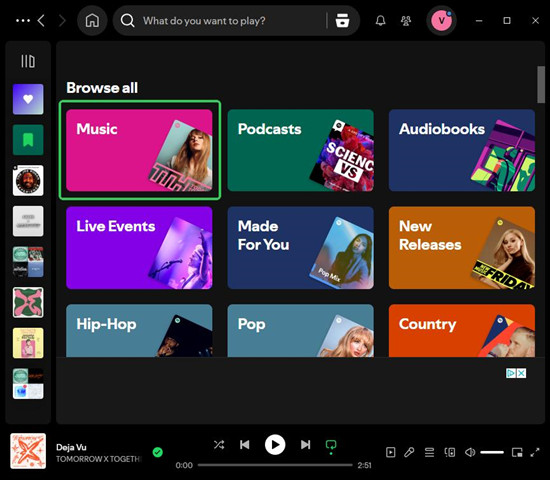
Task: Open the Pop genre card
Action: [x=301, y=331]
